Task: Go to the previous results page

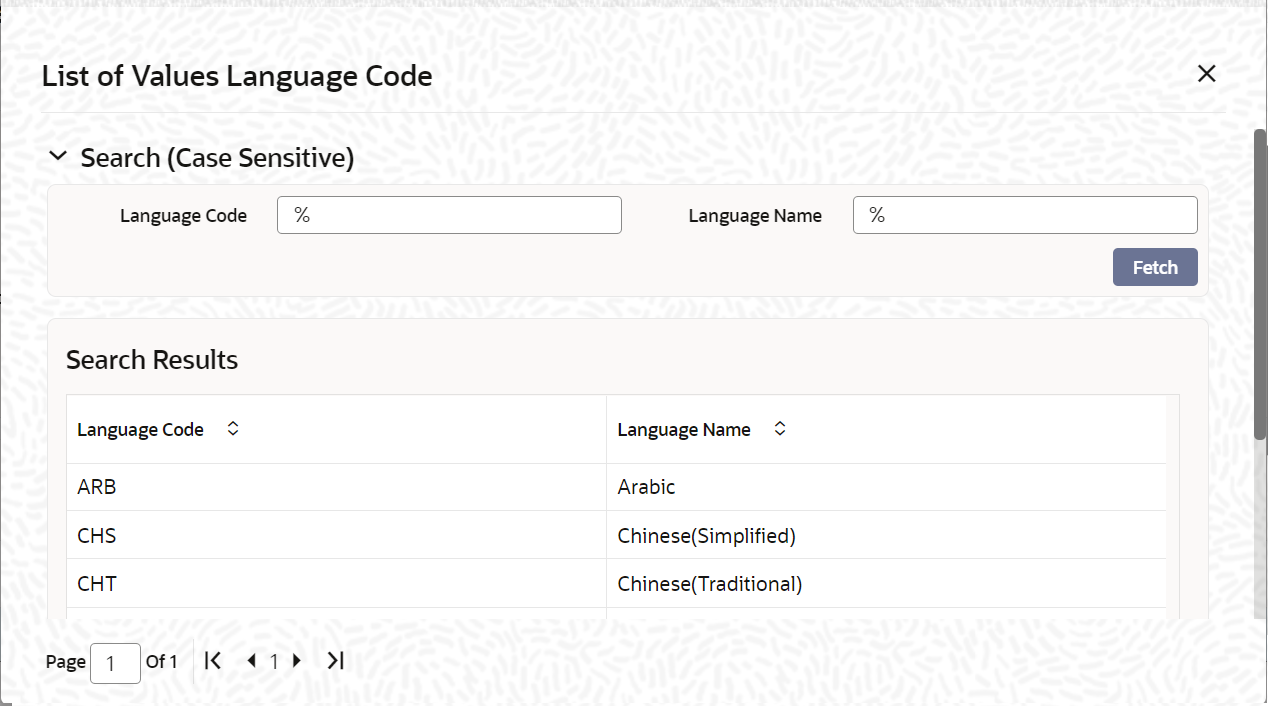Action: point(252,660)
